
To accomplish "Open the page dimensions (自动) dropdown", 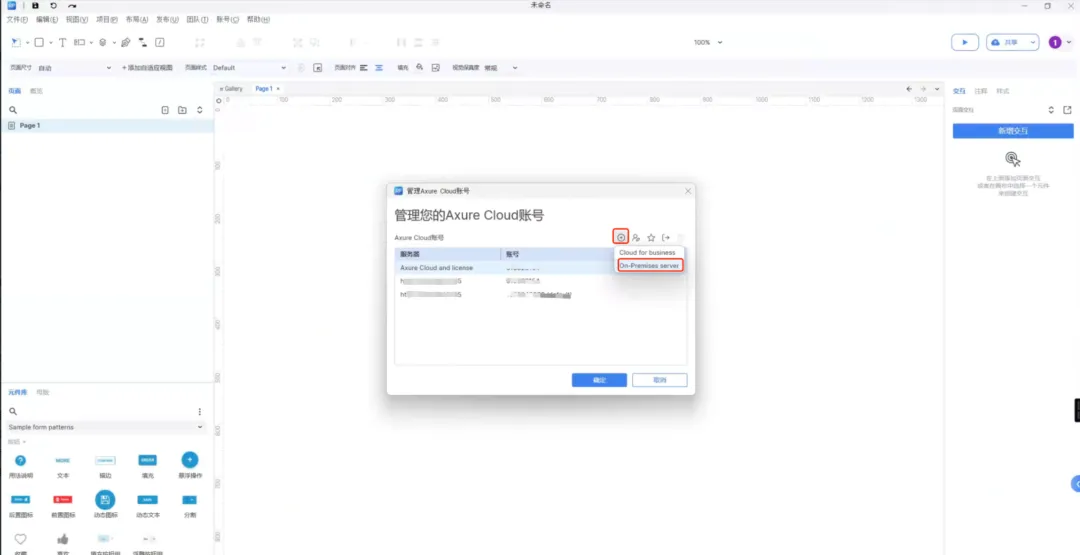I will click(x=74, y=67).
